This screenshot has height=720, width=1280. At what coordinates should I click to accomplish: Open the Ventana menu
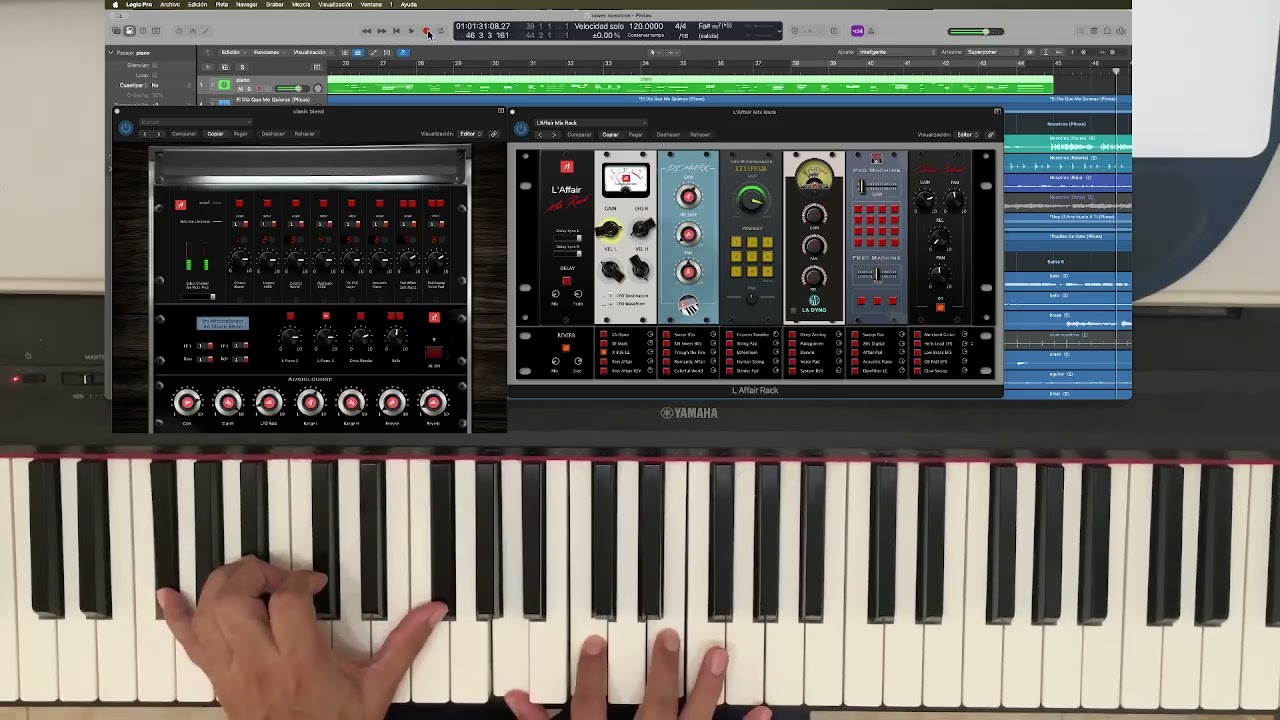[371, 4]
